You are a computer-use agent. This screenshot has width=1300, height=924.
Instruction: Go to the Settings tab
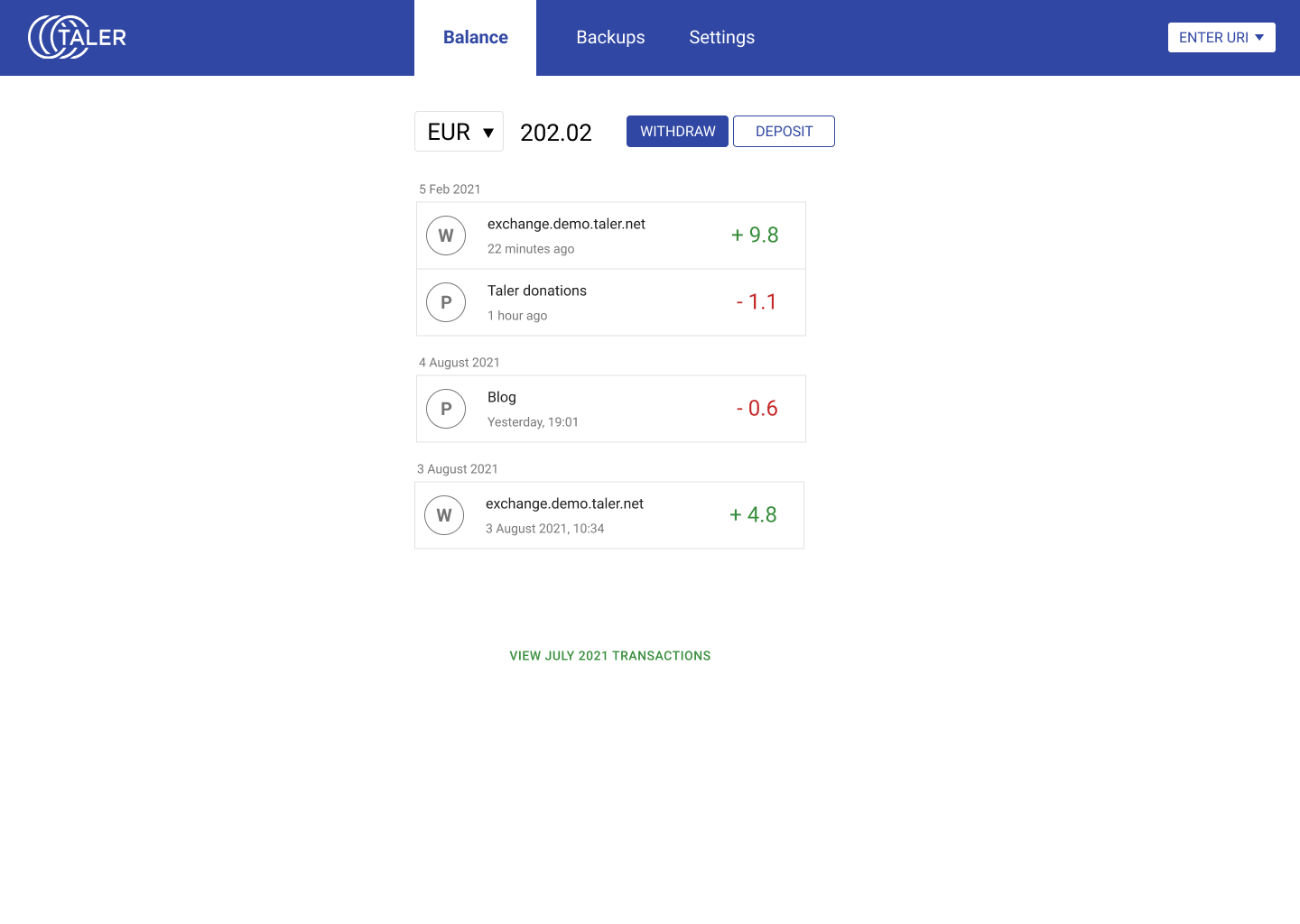tap(721, 38)
